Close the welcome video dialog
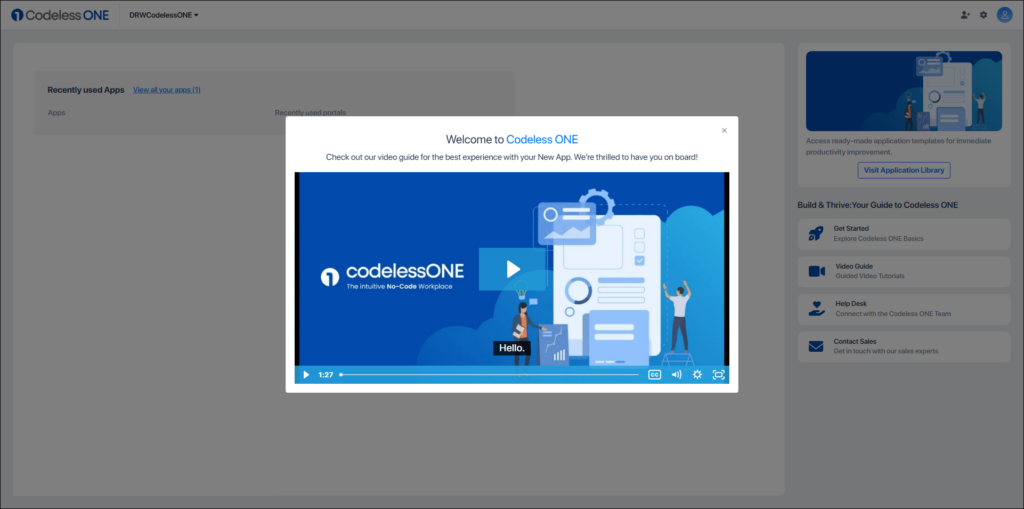This screenshot has width=1024, height=509. coord(724,130)
